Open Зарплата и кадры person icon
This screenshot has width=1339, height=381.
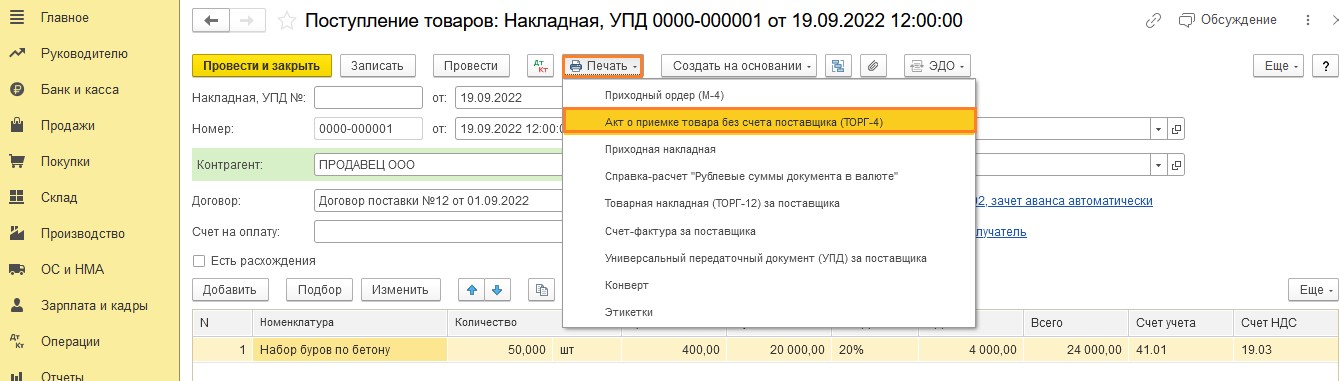click(17, 305)
